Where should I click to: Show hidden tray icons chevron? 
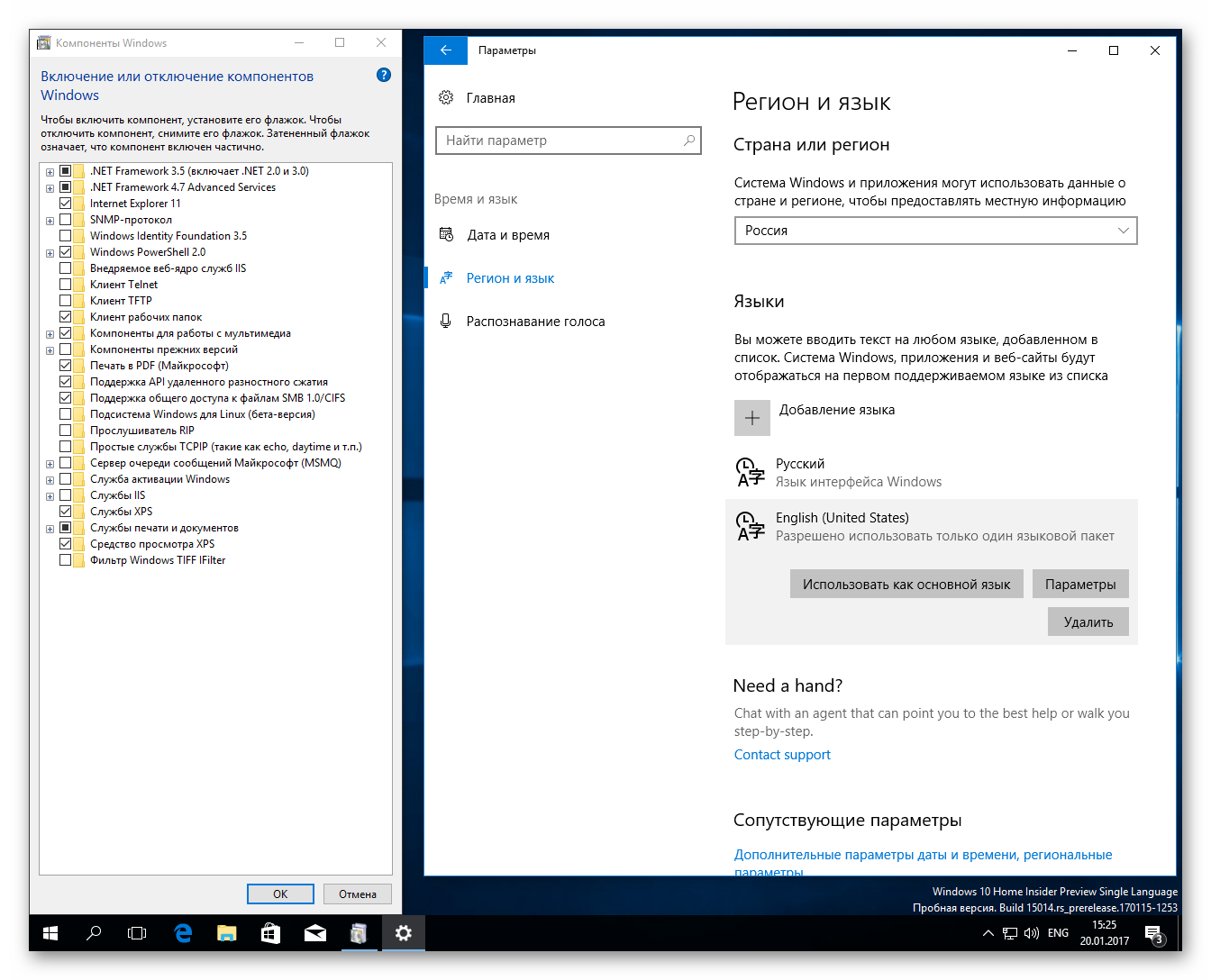tap(988, 933)
